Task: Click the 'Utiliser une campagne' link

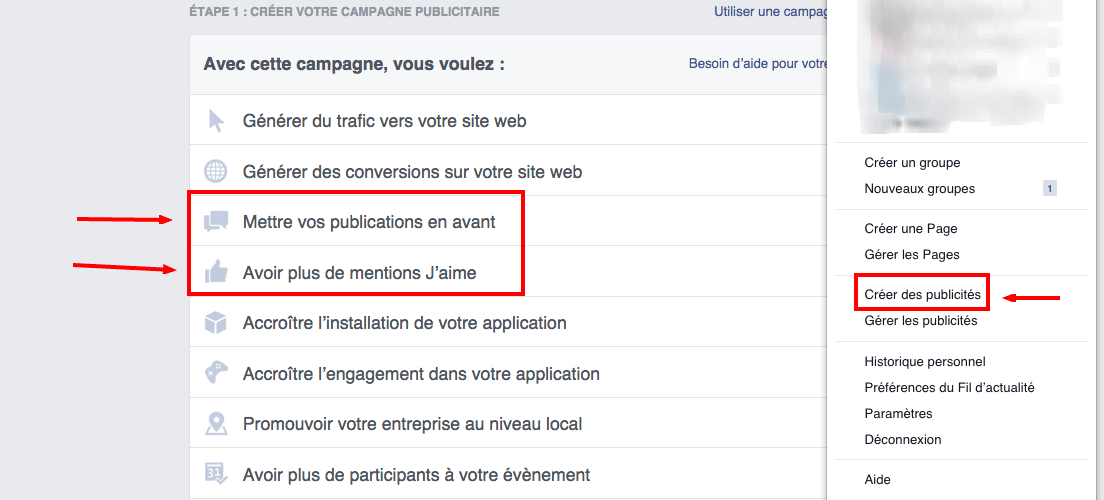Action: tap(770, 12)
